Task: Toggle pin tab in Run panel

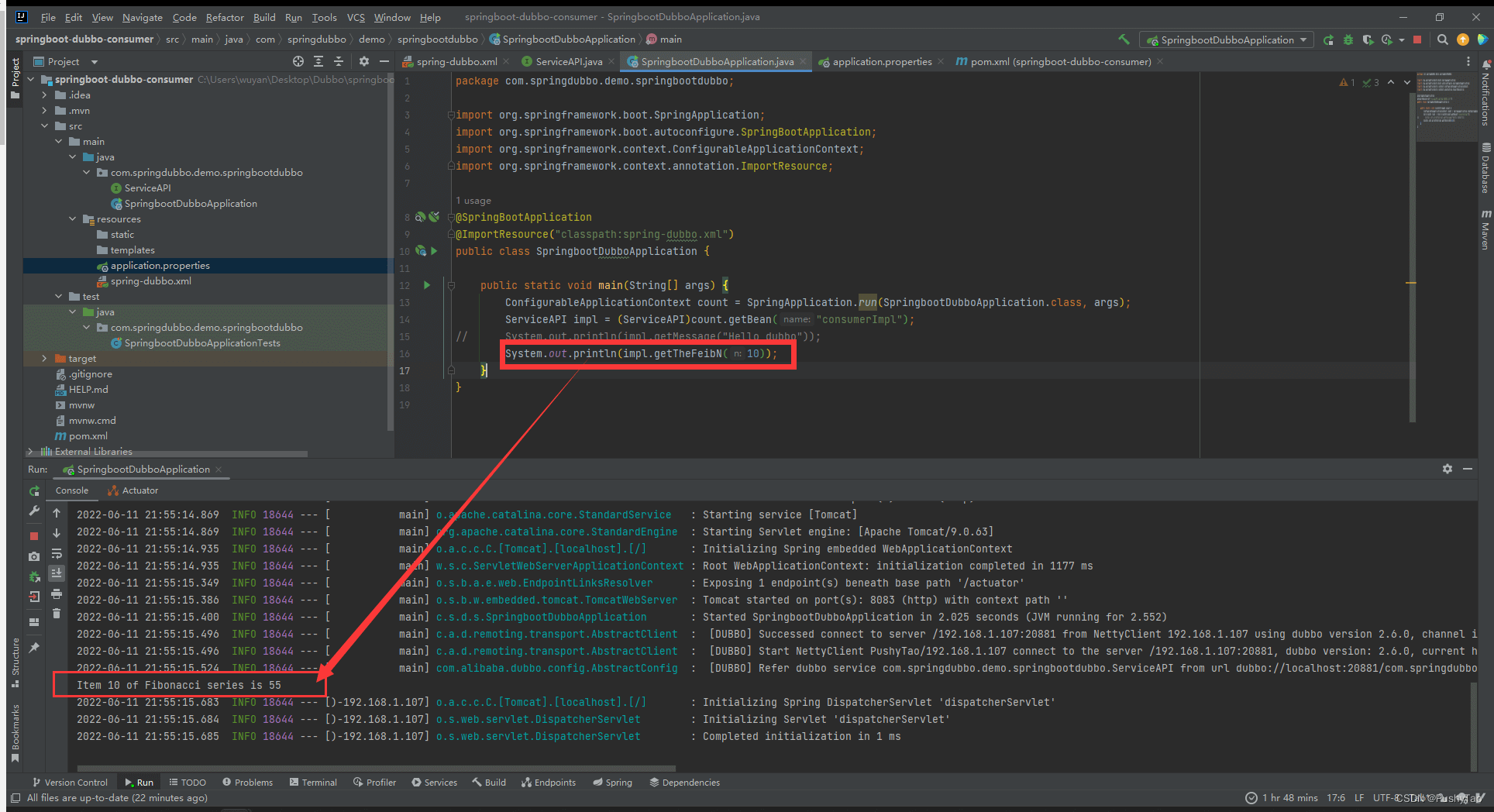Action: [34, 648]
